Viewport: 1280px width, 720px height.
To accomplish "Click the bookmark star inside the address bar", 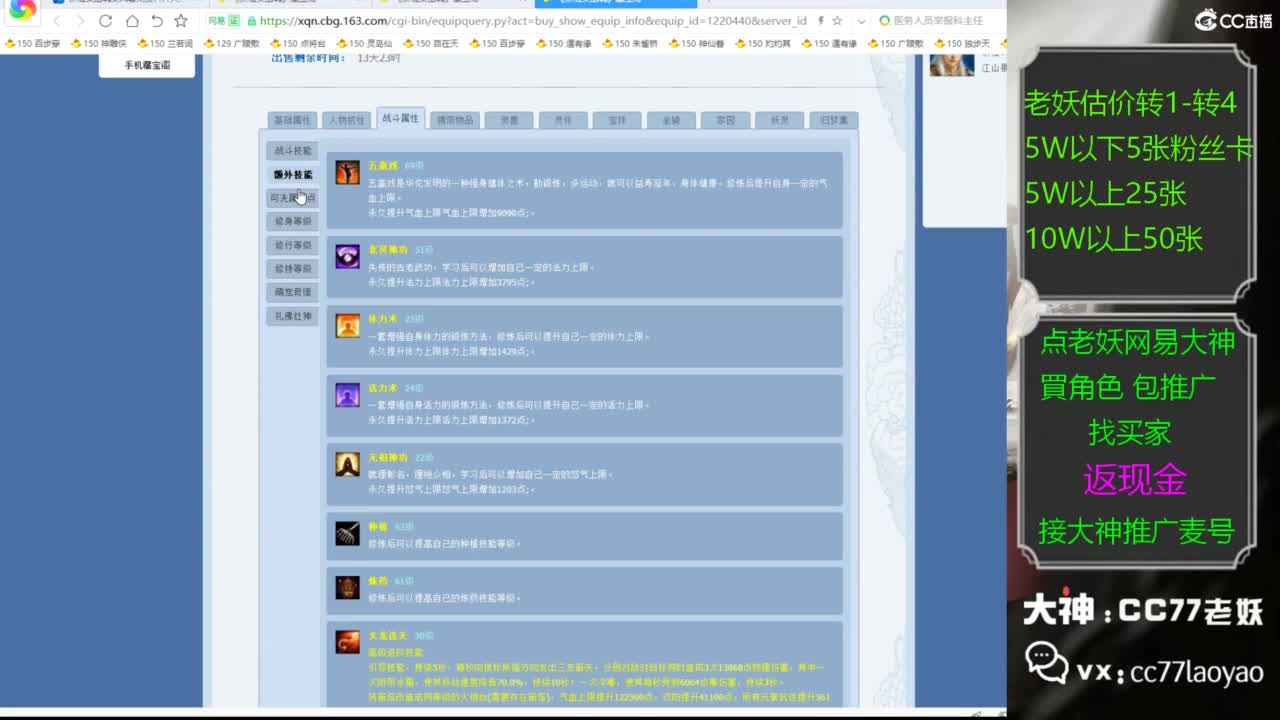I will (837, 21).
